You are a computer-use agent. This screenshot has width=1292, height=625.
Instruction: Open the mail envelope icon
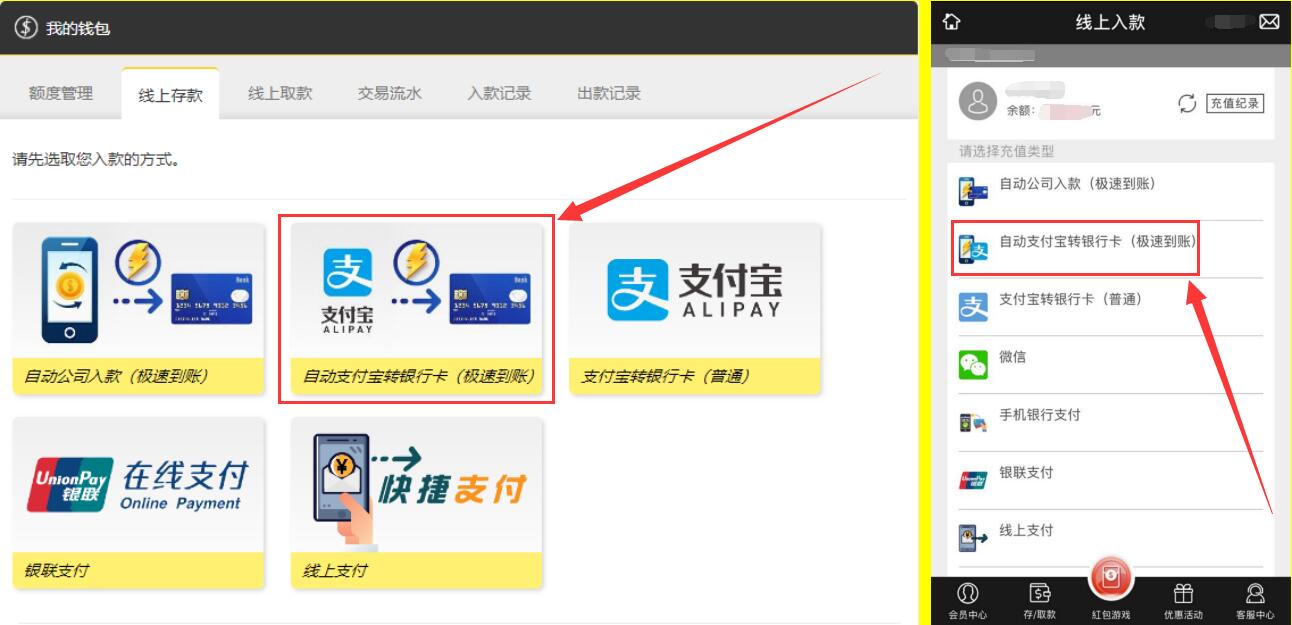tap(1269, 22)
